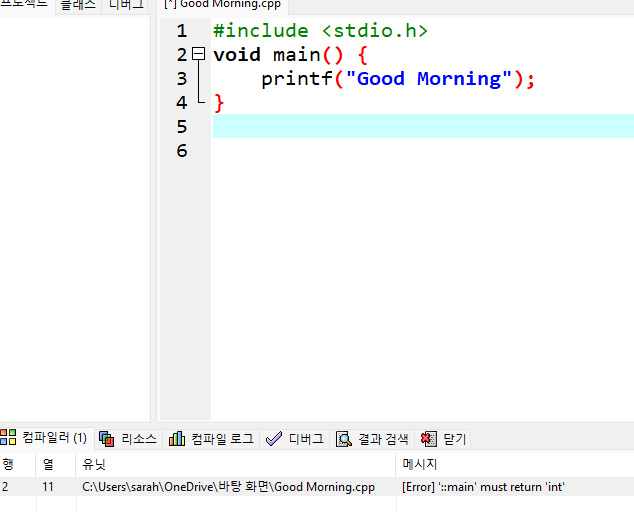This screenshot has width=634, height=512.
Task: Switch to the 프로젝트 sidebar tab
Action: (24, 5)
